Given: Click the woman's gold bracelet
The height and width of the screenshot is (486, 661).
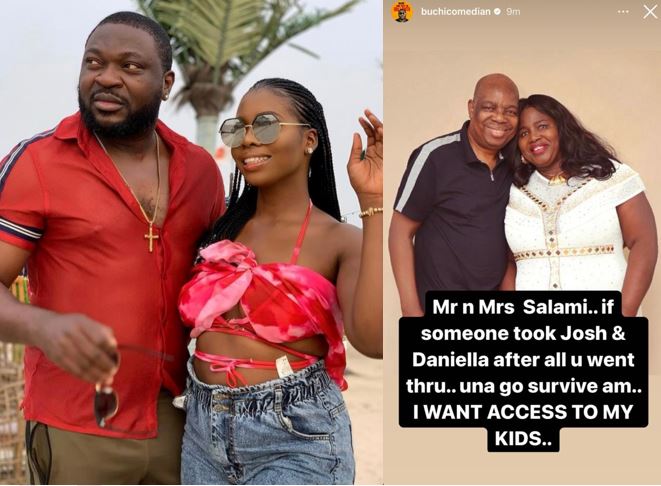Looking at the screenshot, I should point(371,212).
